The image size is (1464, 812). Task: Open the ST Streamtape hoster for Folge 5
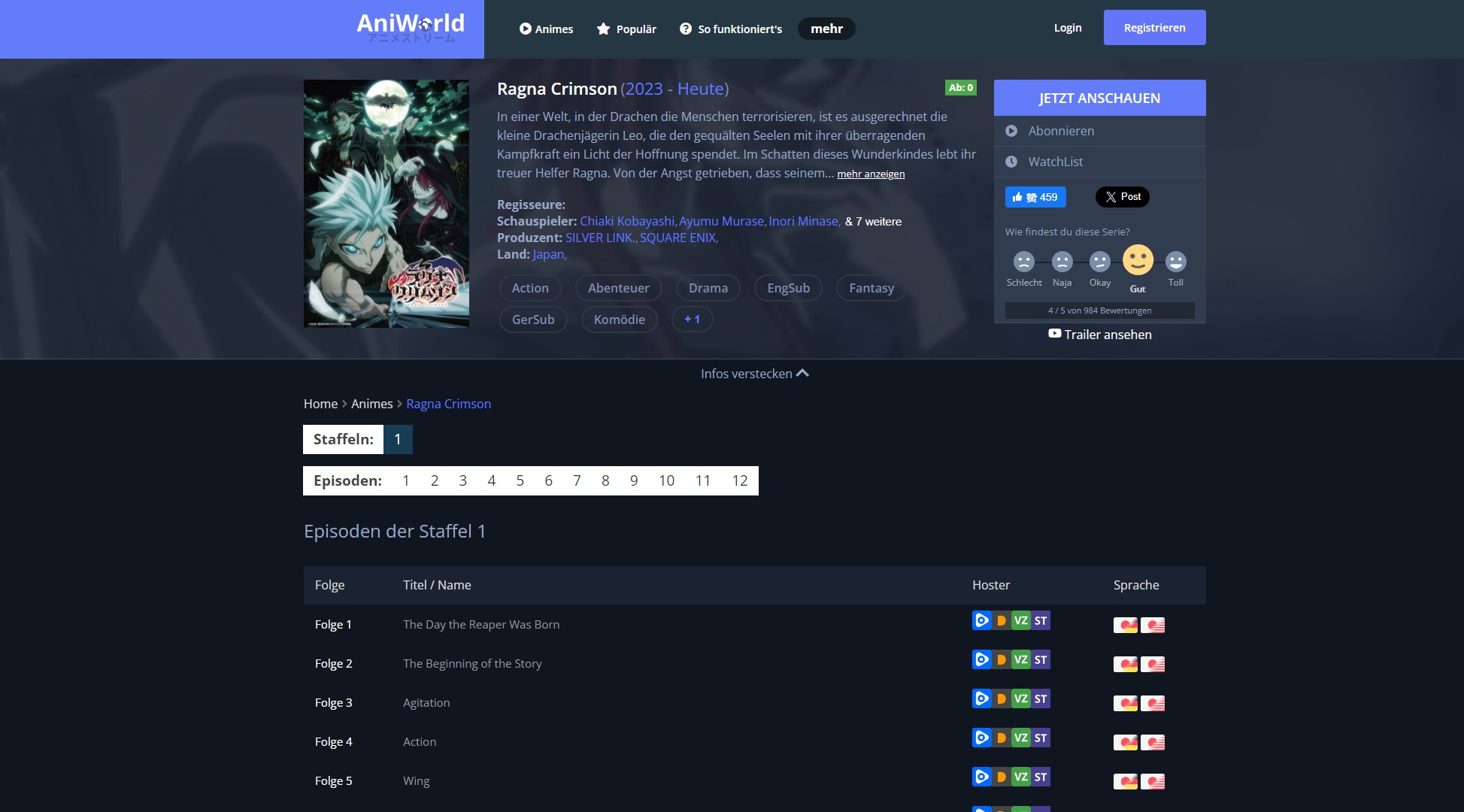point(1040,777)
